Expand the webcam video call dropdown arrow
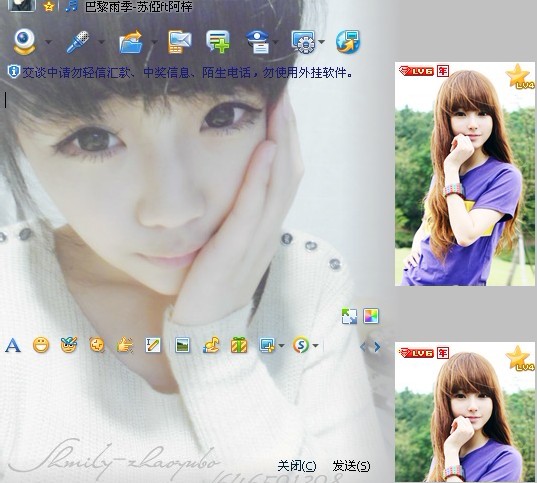This screenshot has height=483, width=537. (48, 42)
